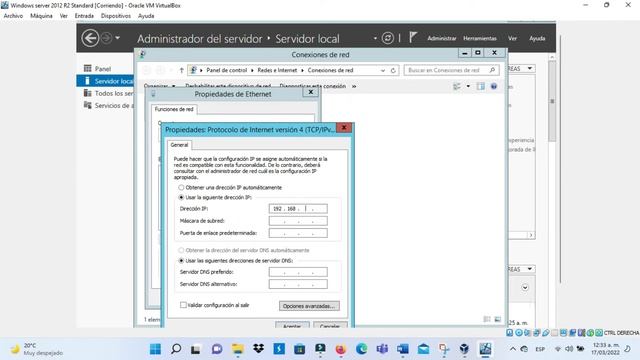Click the Servidor DNS alternativo field
640x360 pixels.
click(x=298, y=284)
